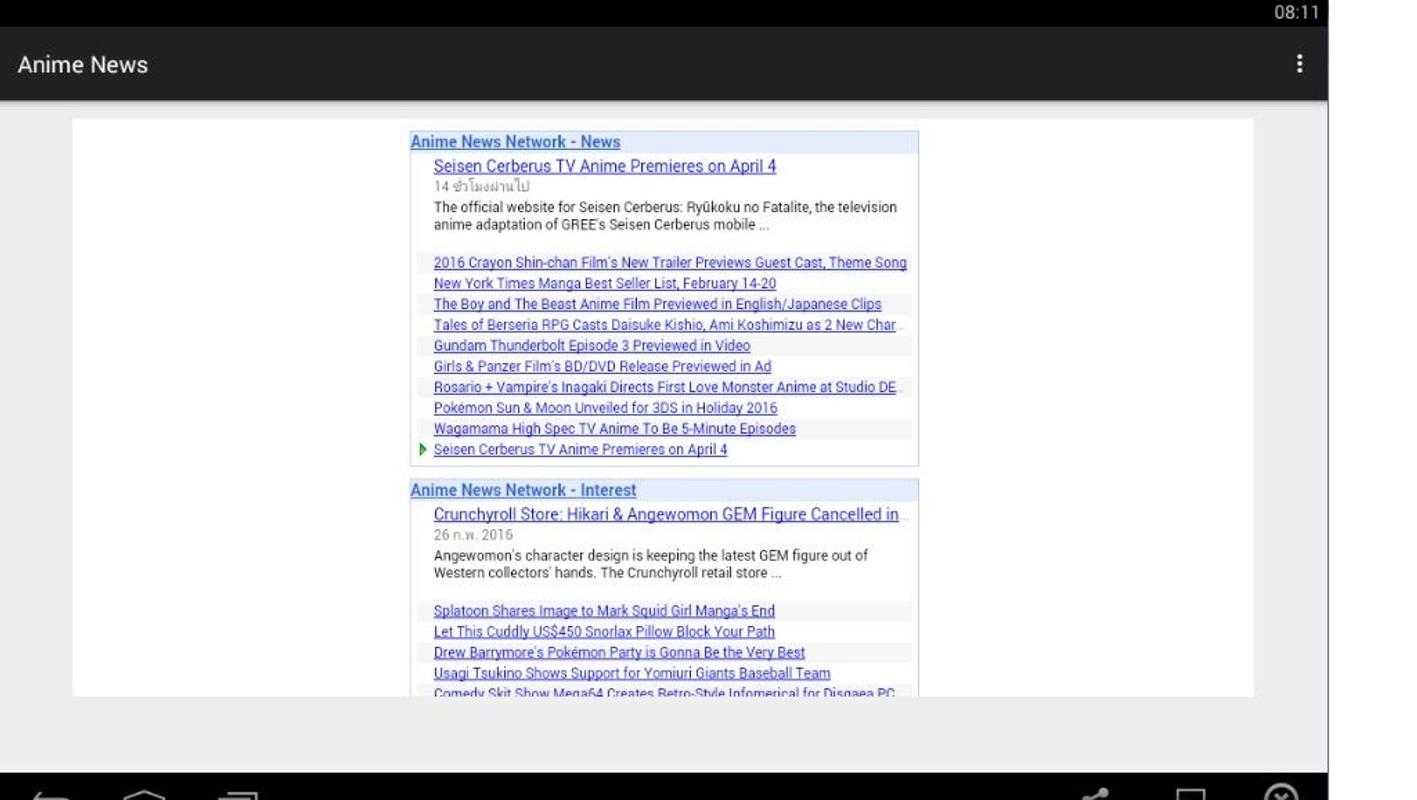Click the Seisen Cerberus article summary text
Viewport: 1417px width, 800px height.
[x=665, y=216]
